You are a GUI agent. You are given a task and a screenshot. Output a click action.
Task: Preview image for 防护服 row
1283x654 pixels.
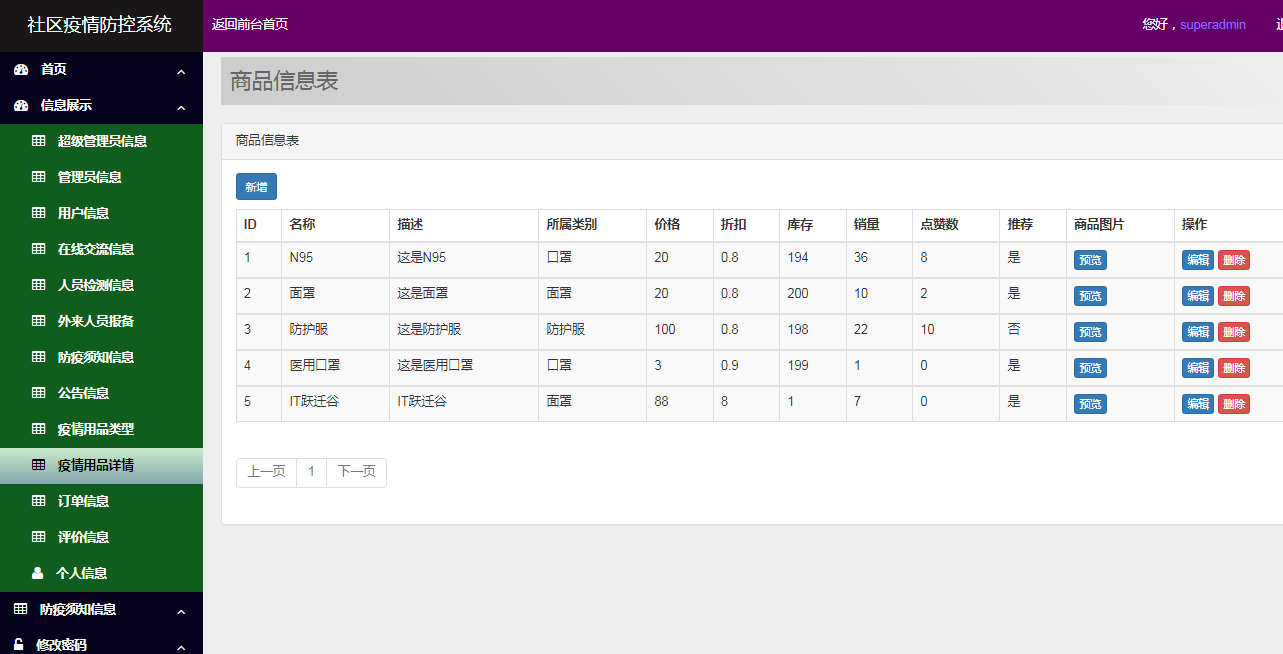[x=1090, y=332]
